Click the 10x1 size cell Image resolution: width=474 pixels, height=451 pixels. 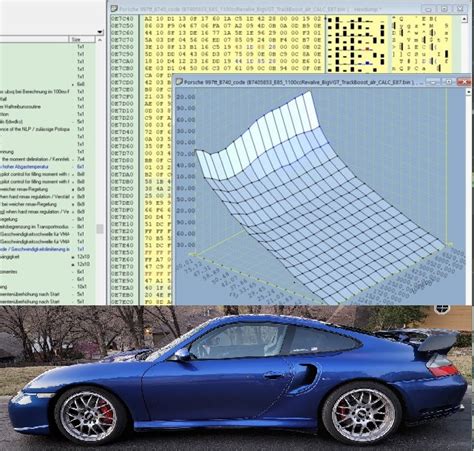pos(80,287)
